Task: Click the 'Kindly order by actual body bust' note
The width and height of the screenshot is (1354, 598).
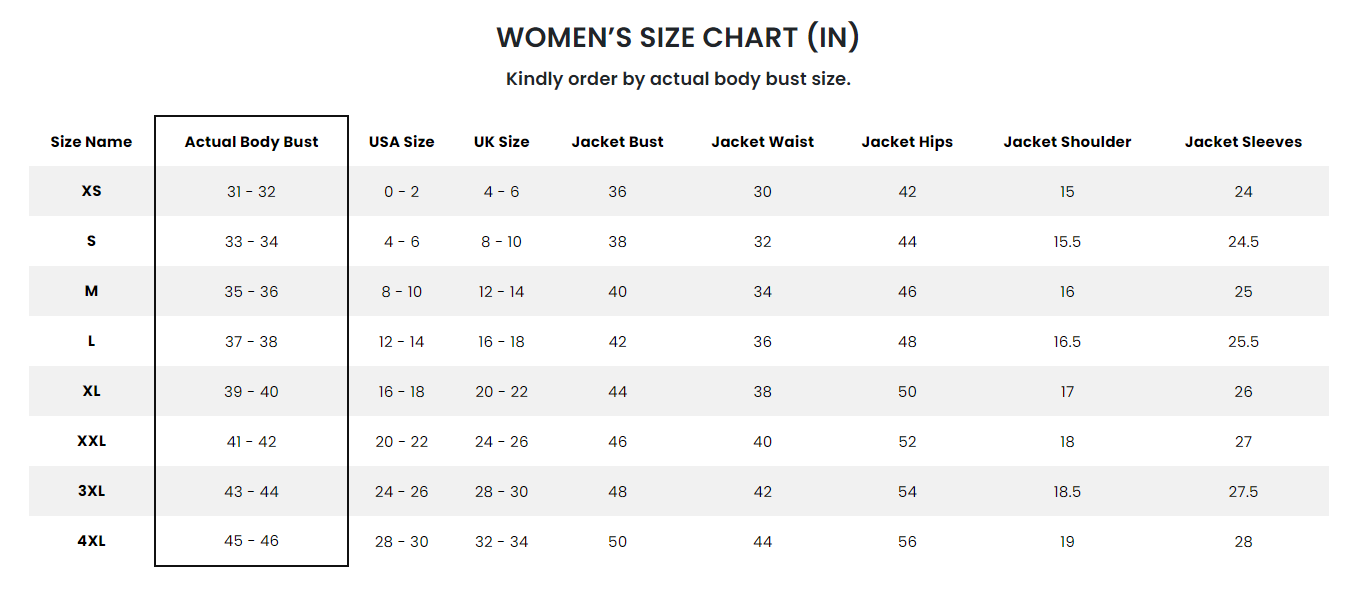Action: [x=678, y=79]
